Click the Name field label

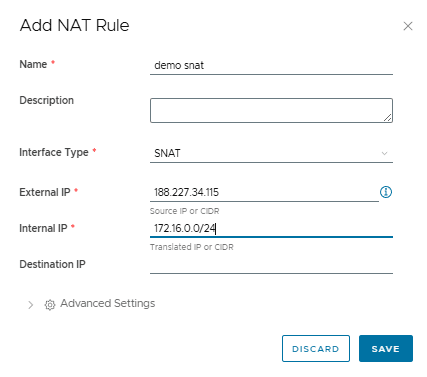point(33,64)
